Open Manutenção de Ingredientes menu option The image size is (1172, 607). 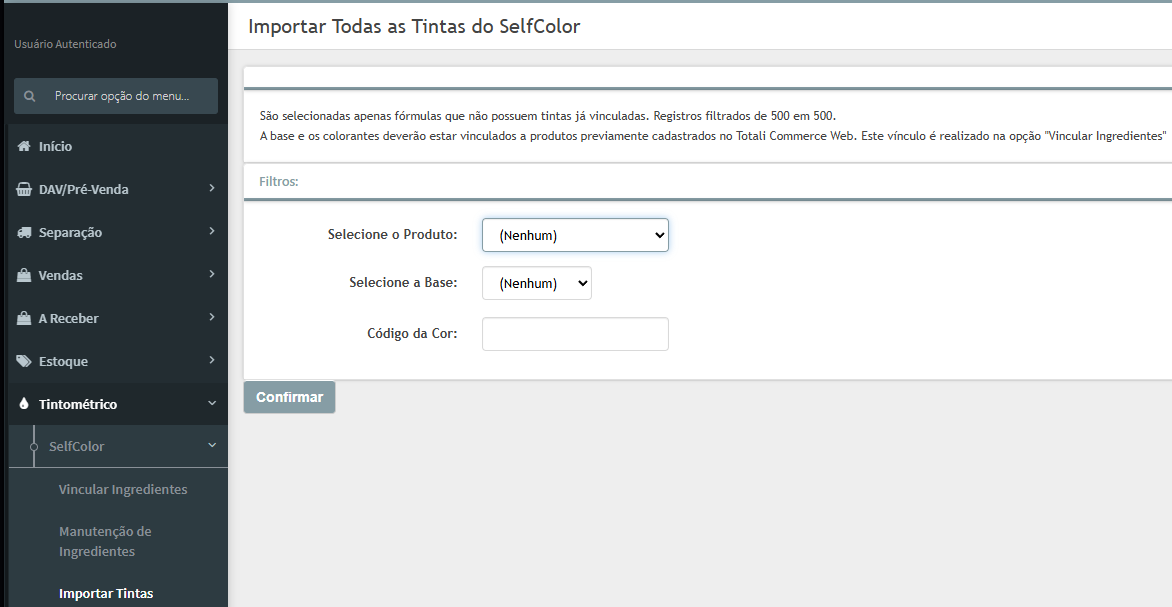point(105,541)
